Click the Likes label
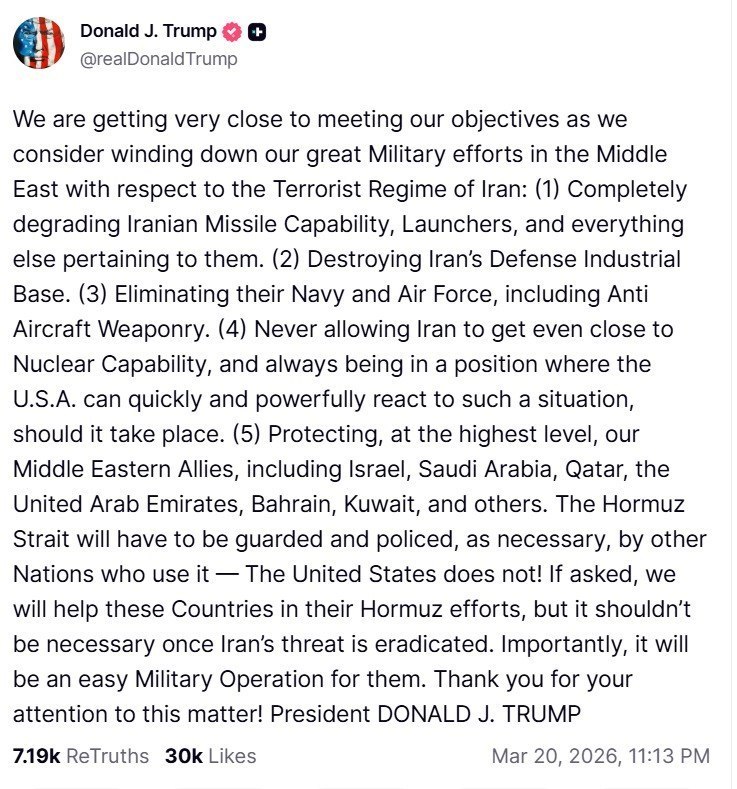This screenshot has height=789, width=737. (x=232, y=755)
